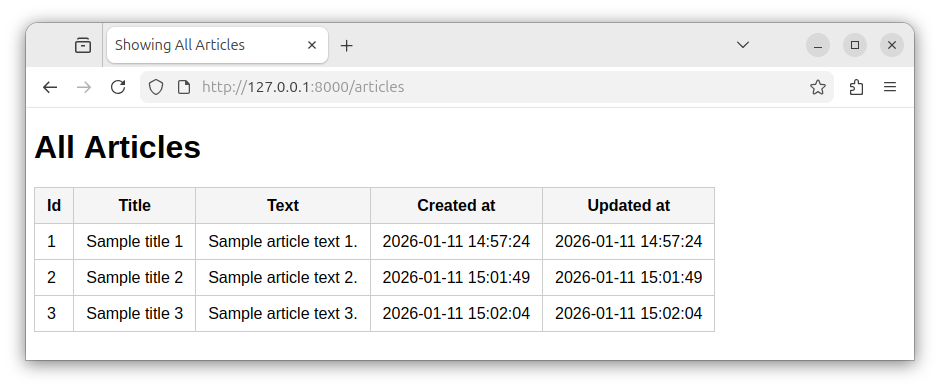Click Created at value 2026-01-11 15:01:49

[456, 278]
